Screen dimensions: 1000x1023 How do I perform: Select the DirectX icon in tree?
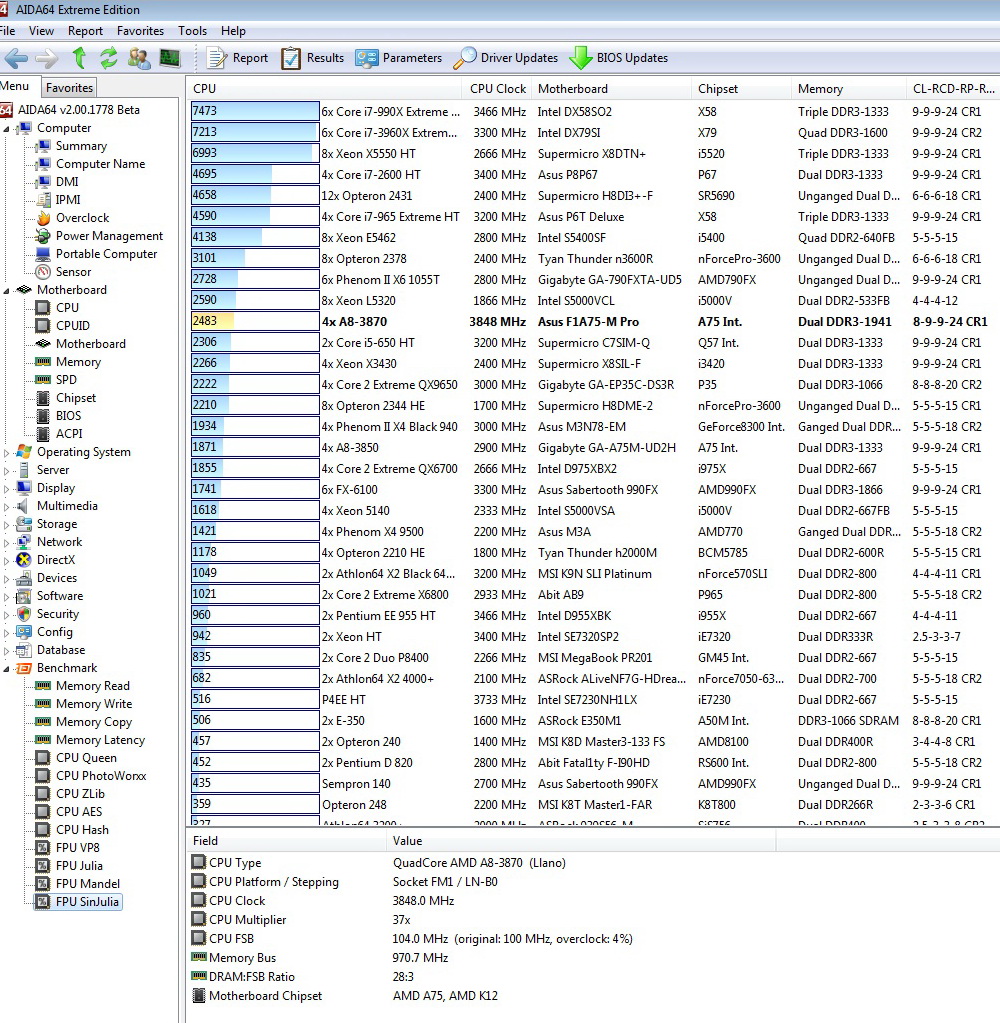coord(24,560)
